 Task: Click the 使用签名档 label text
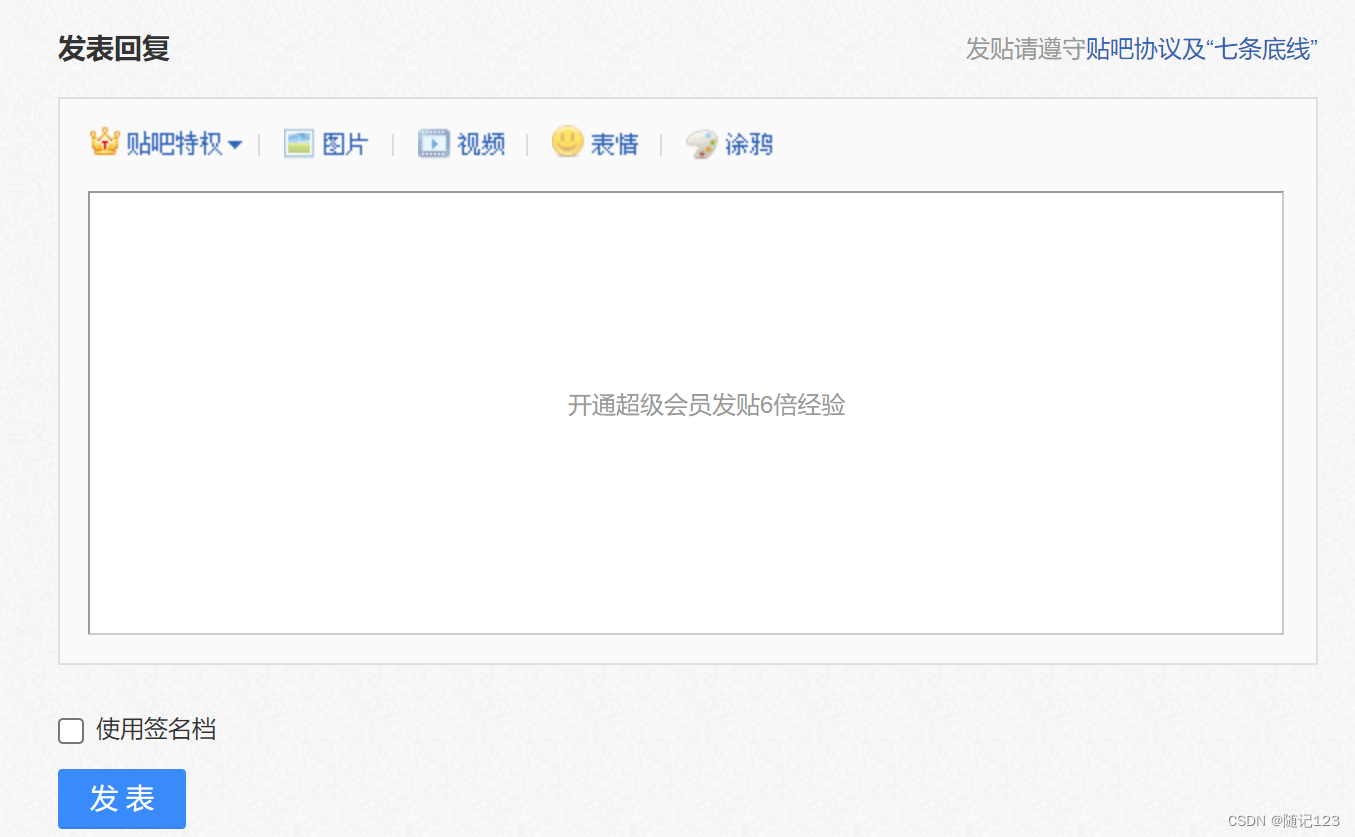[x=156, y=730]
